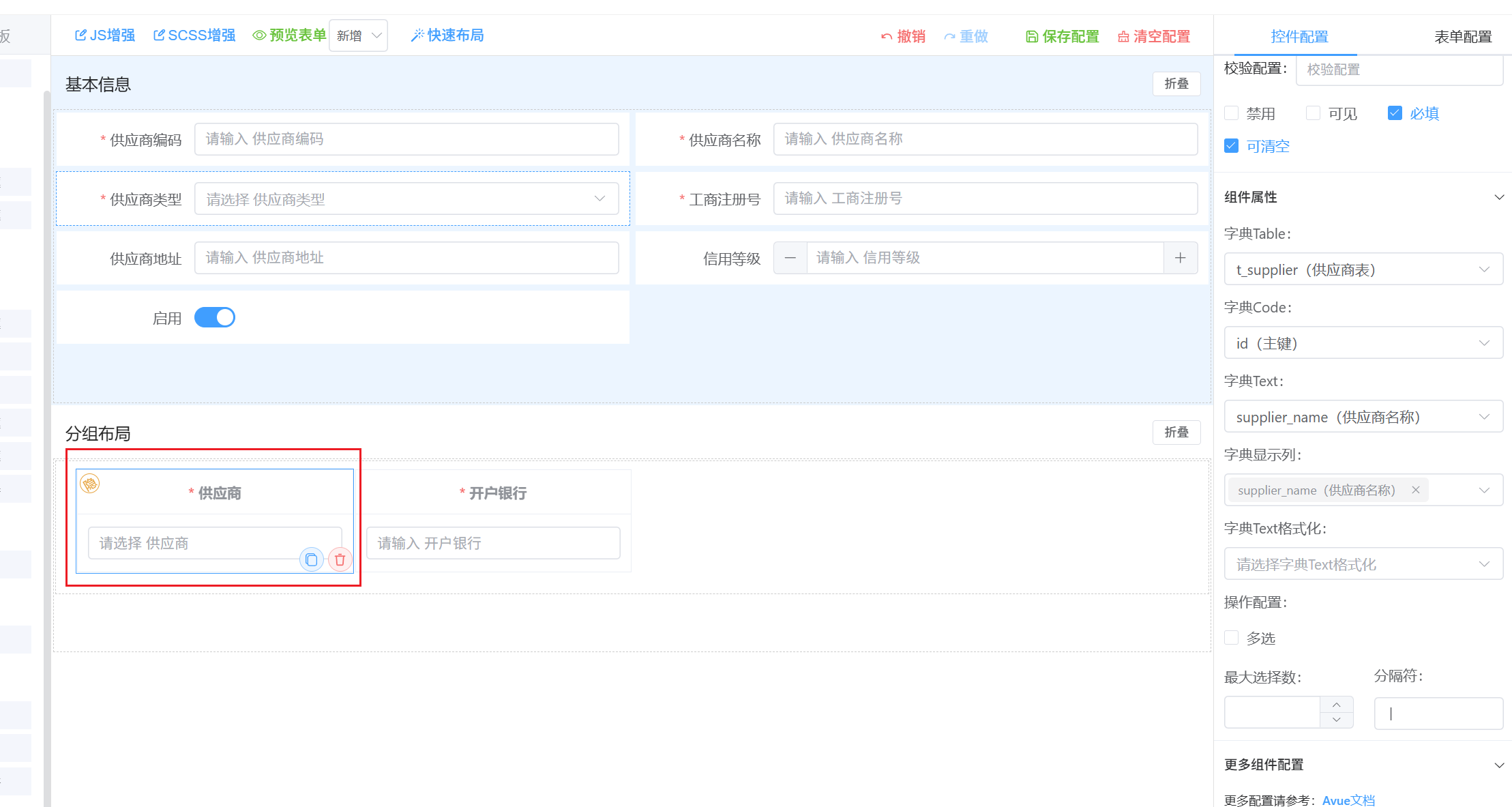The width and height of the screenshot is (1512, 807).
Task: Click 撤销 undo in toolbar
Action: [903, 36]
